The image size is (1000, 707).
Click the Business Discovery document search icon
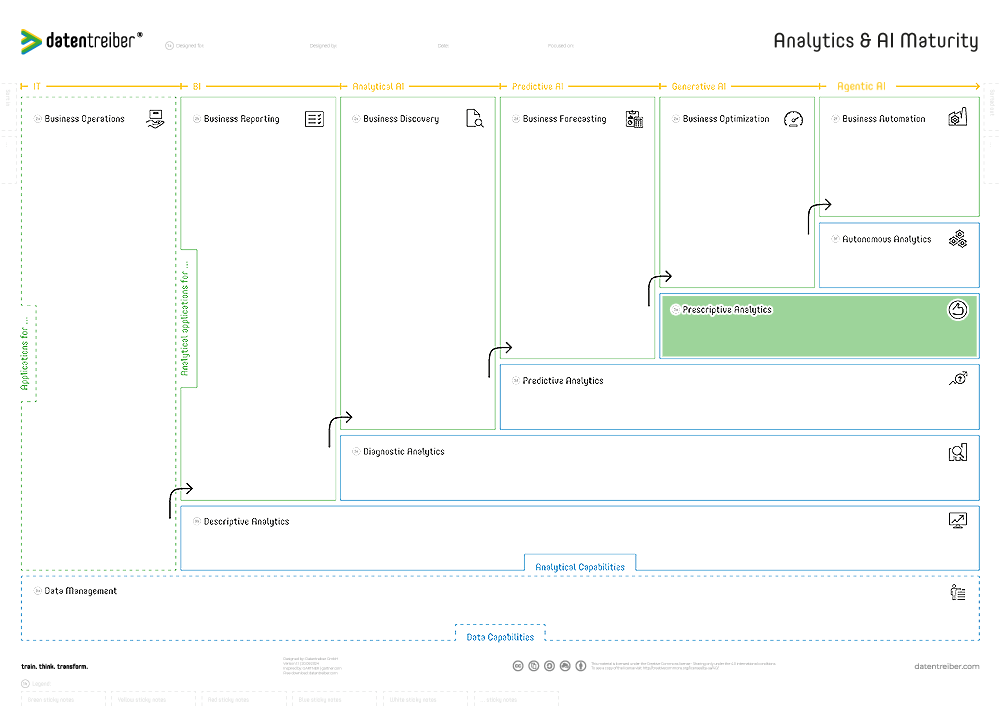tap(474, 119)
